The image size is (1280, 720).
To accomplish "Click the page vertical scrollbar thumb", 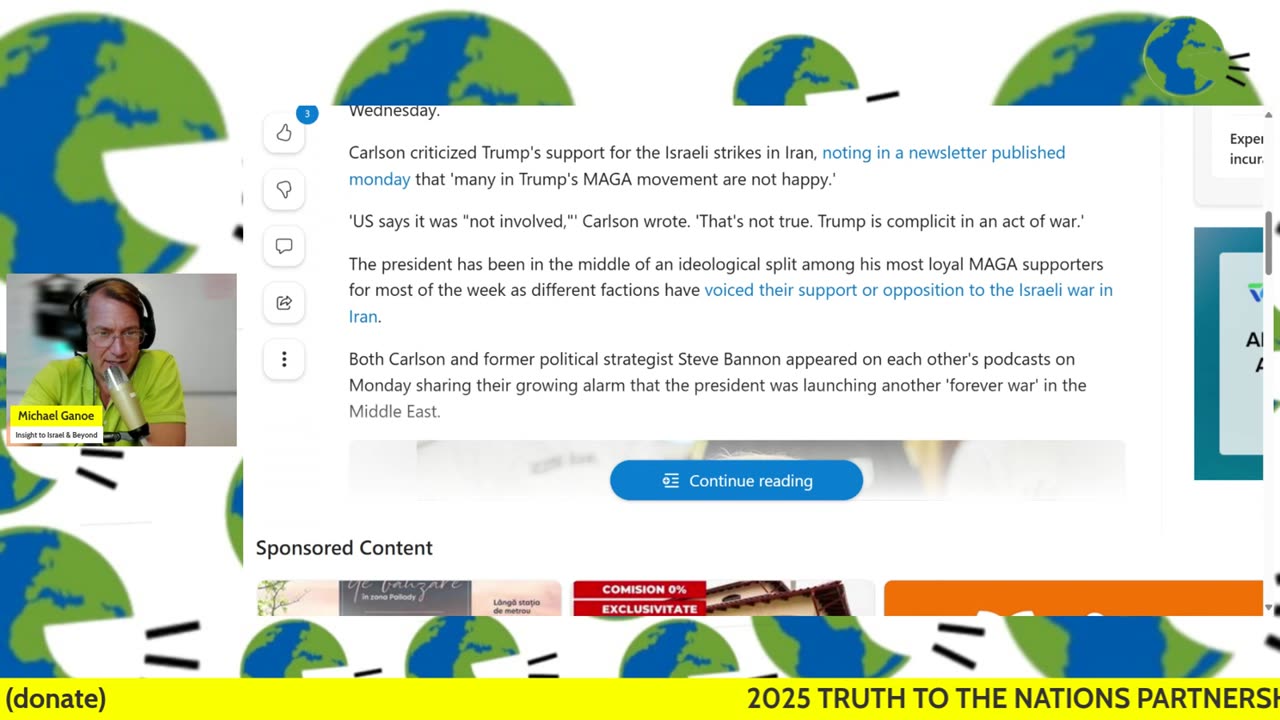I will click(x=1270, y=242).
